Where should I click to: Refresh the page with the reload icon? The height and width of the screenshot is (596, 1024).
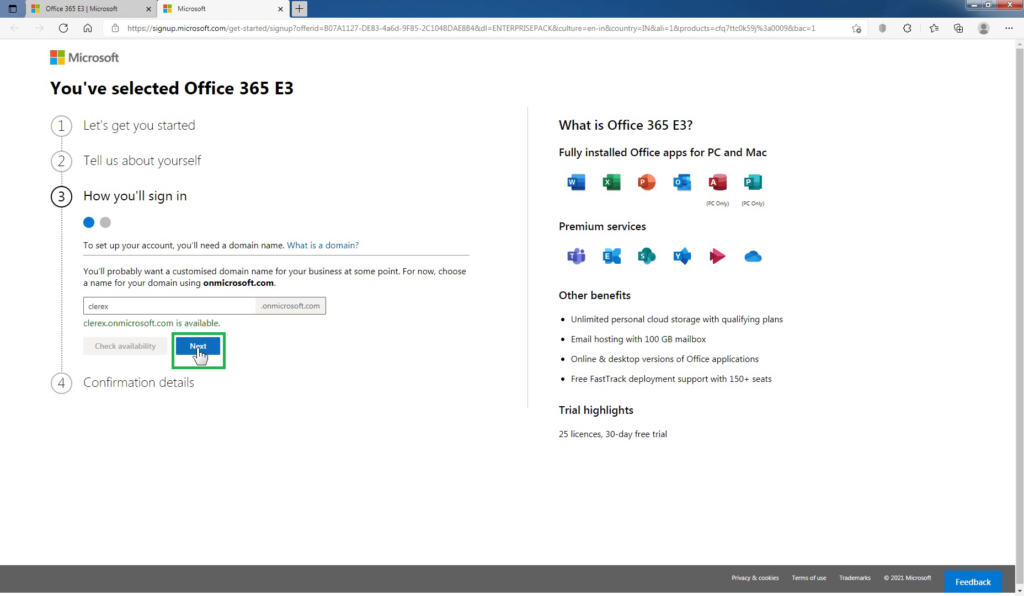click(x=63, y=28)
